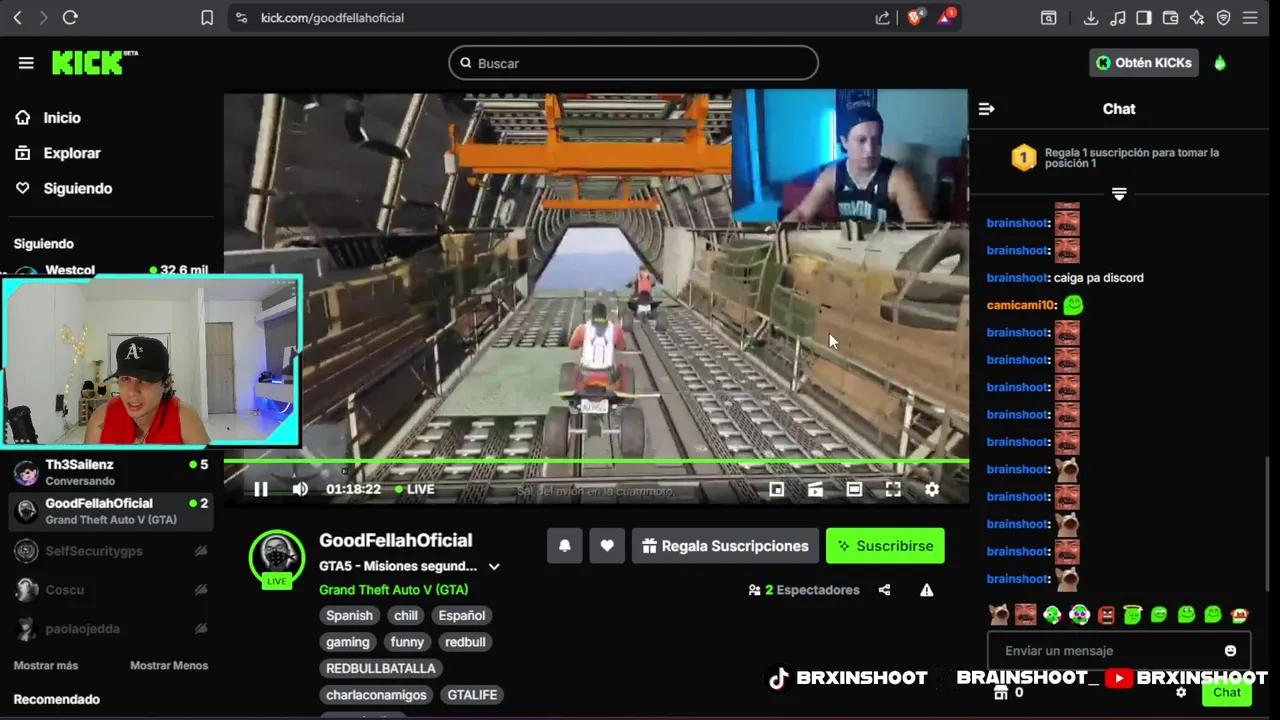This screenshot has width=1280, height=720.
Task: Click the green flame icon in header
Action: 1219,63
